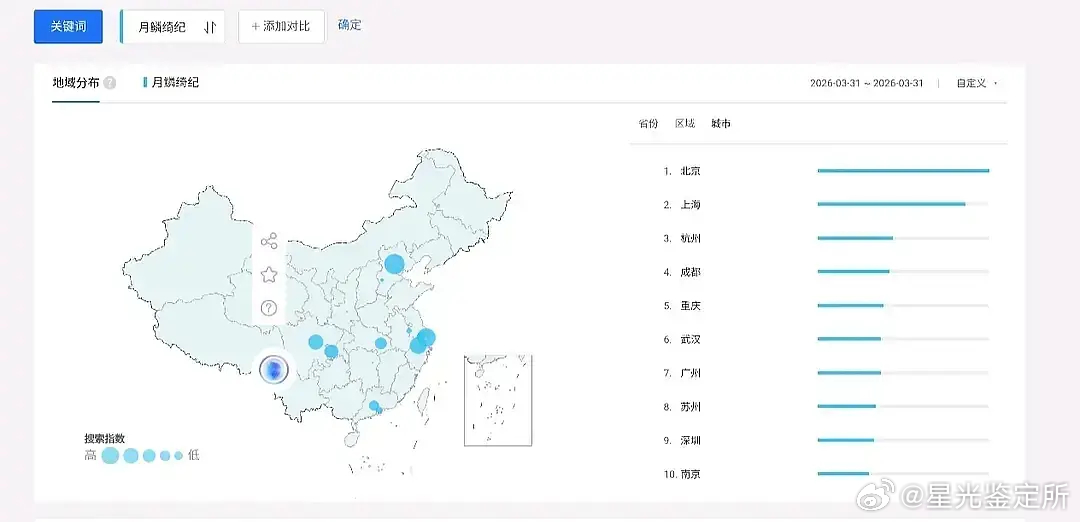Click the South China Sea inset map

pyautogui.click(x=498, y=400)
